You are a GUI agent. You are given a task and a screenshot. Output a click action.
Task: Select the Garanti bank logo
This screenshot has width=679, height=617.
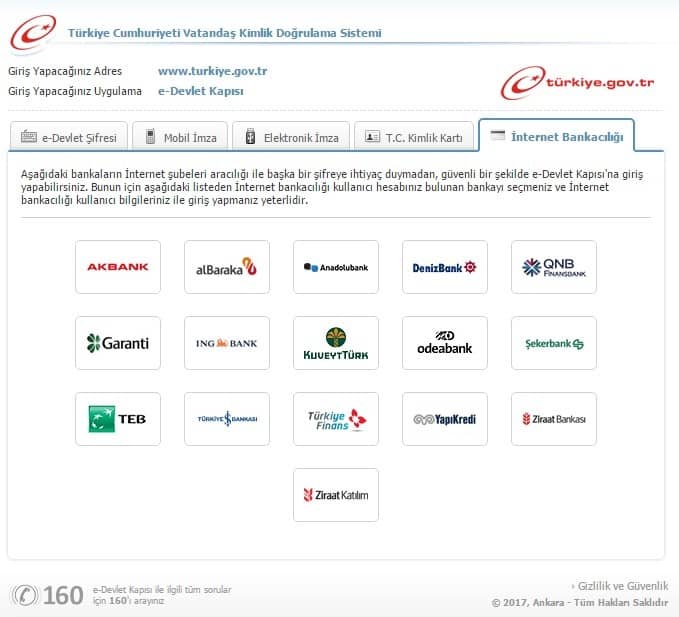coord(118,343)
